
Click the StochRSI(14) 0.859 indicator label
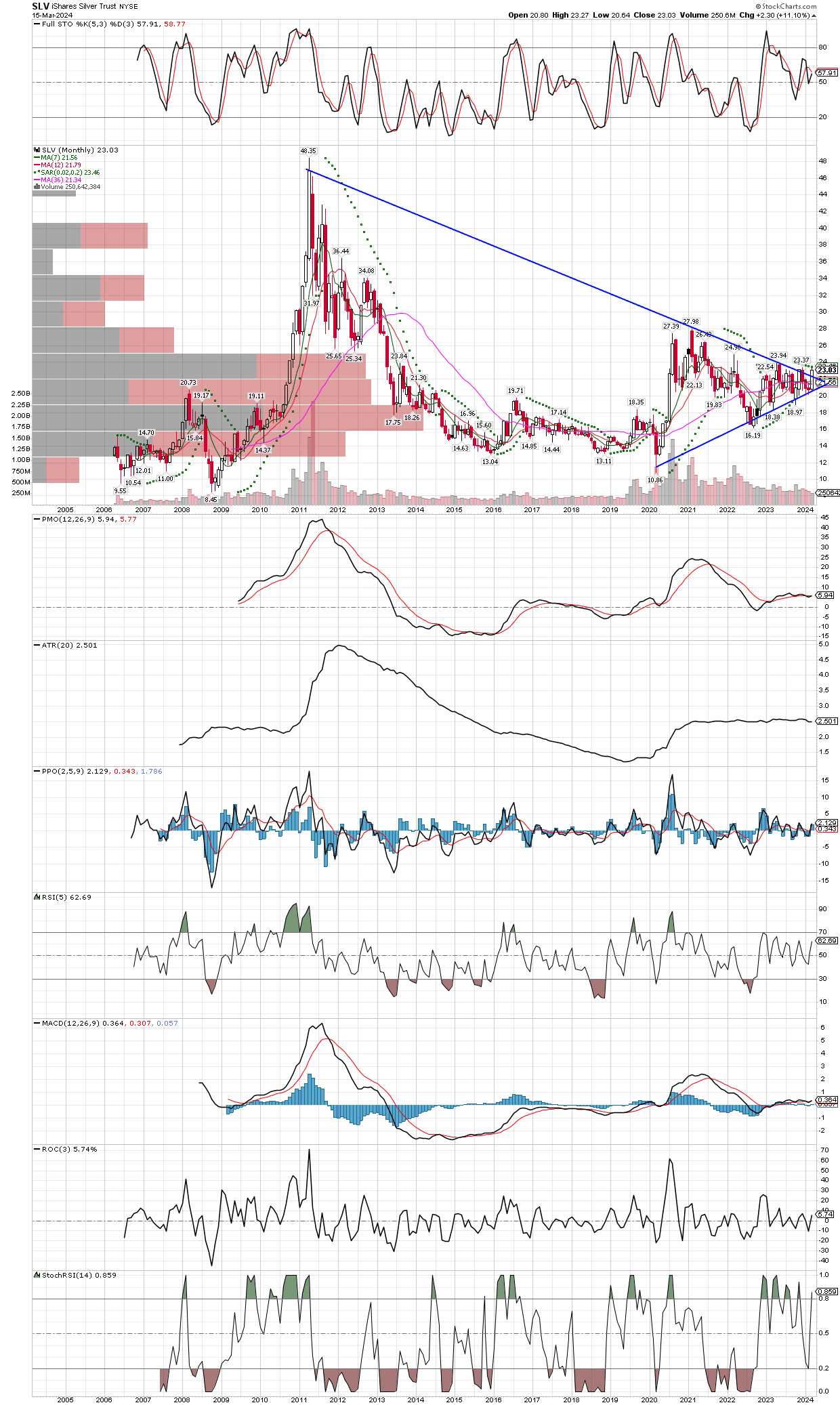click(79, 1275)
